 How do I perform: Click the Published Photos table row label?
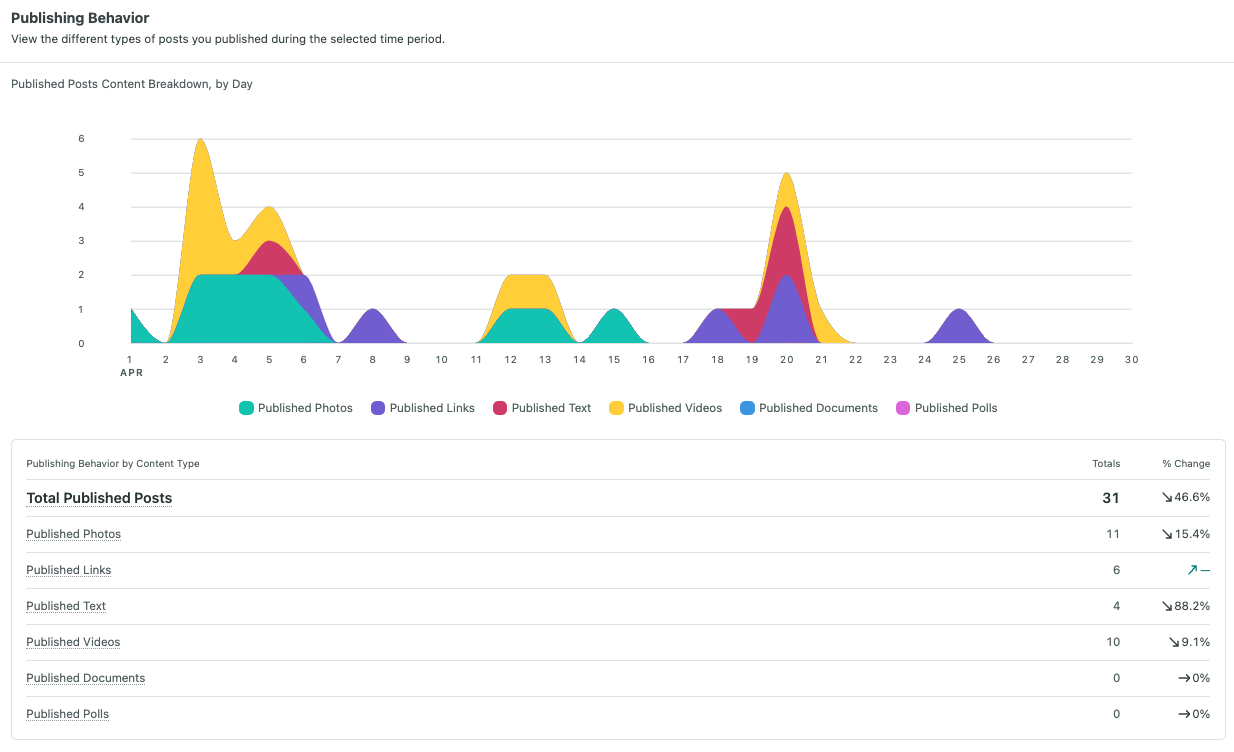tap(73, 534)
